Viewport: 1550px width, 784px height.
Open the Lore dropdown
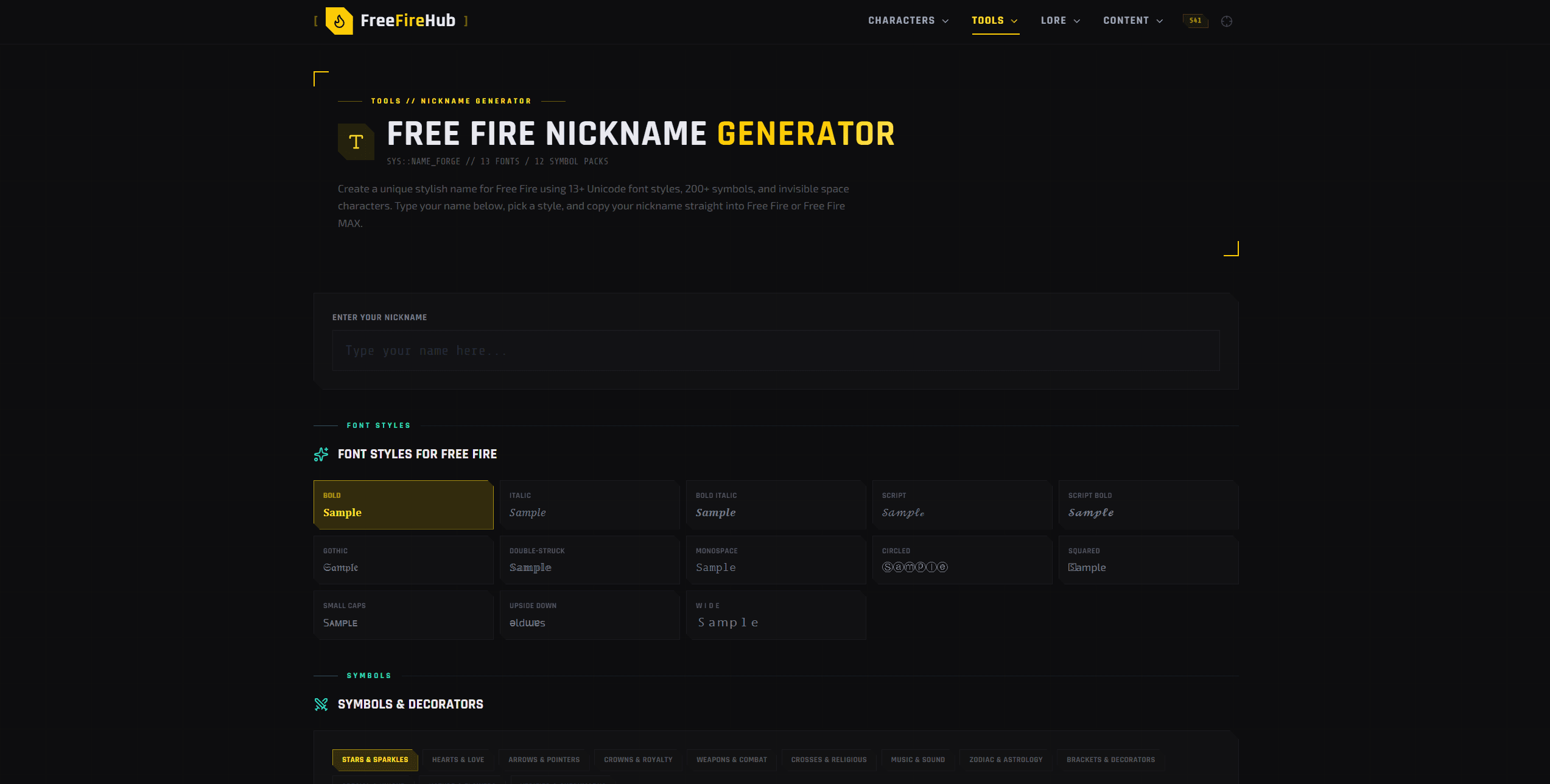pos(1059,20)
